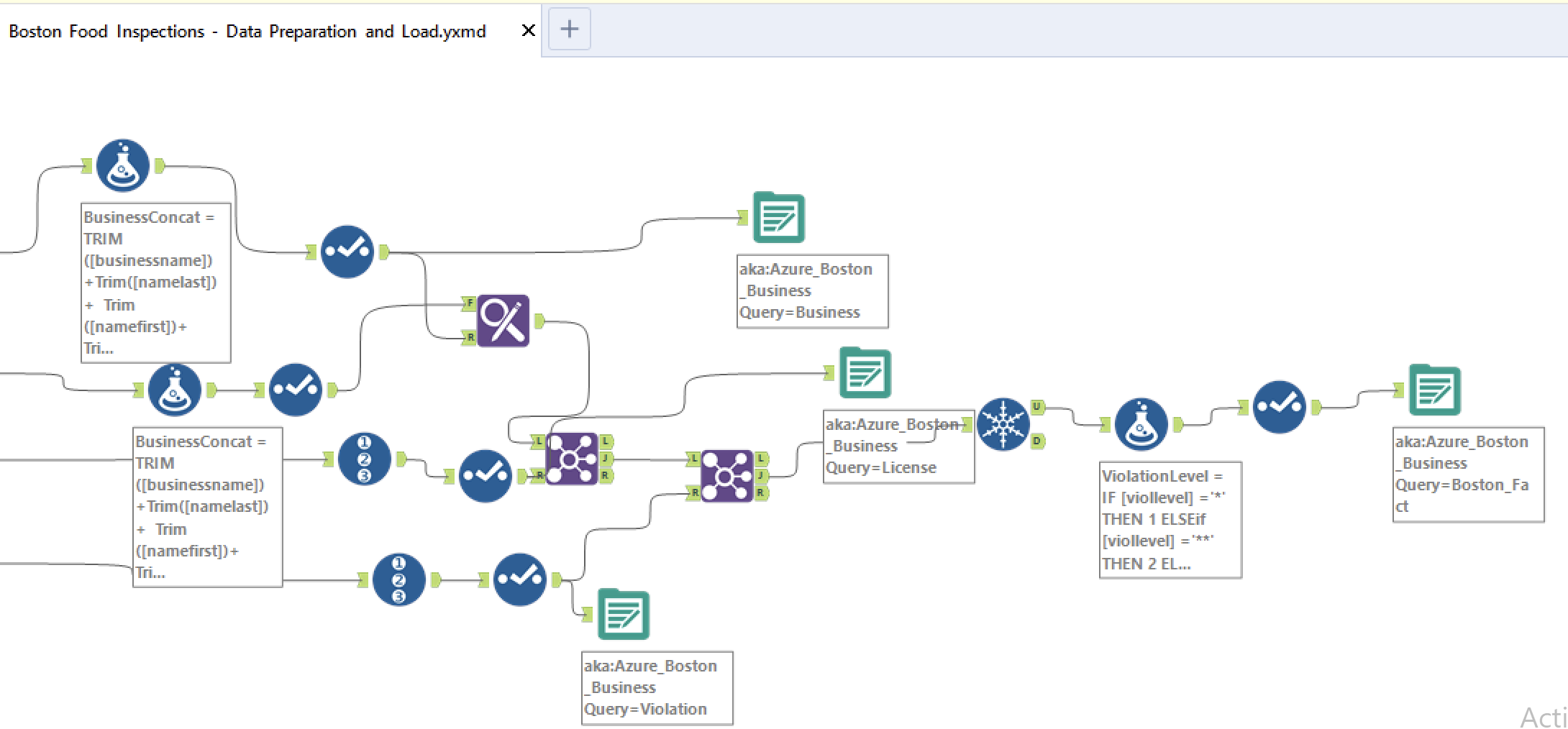Select the first Join tool after Find Replace

[x=572, y=459]
